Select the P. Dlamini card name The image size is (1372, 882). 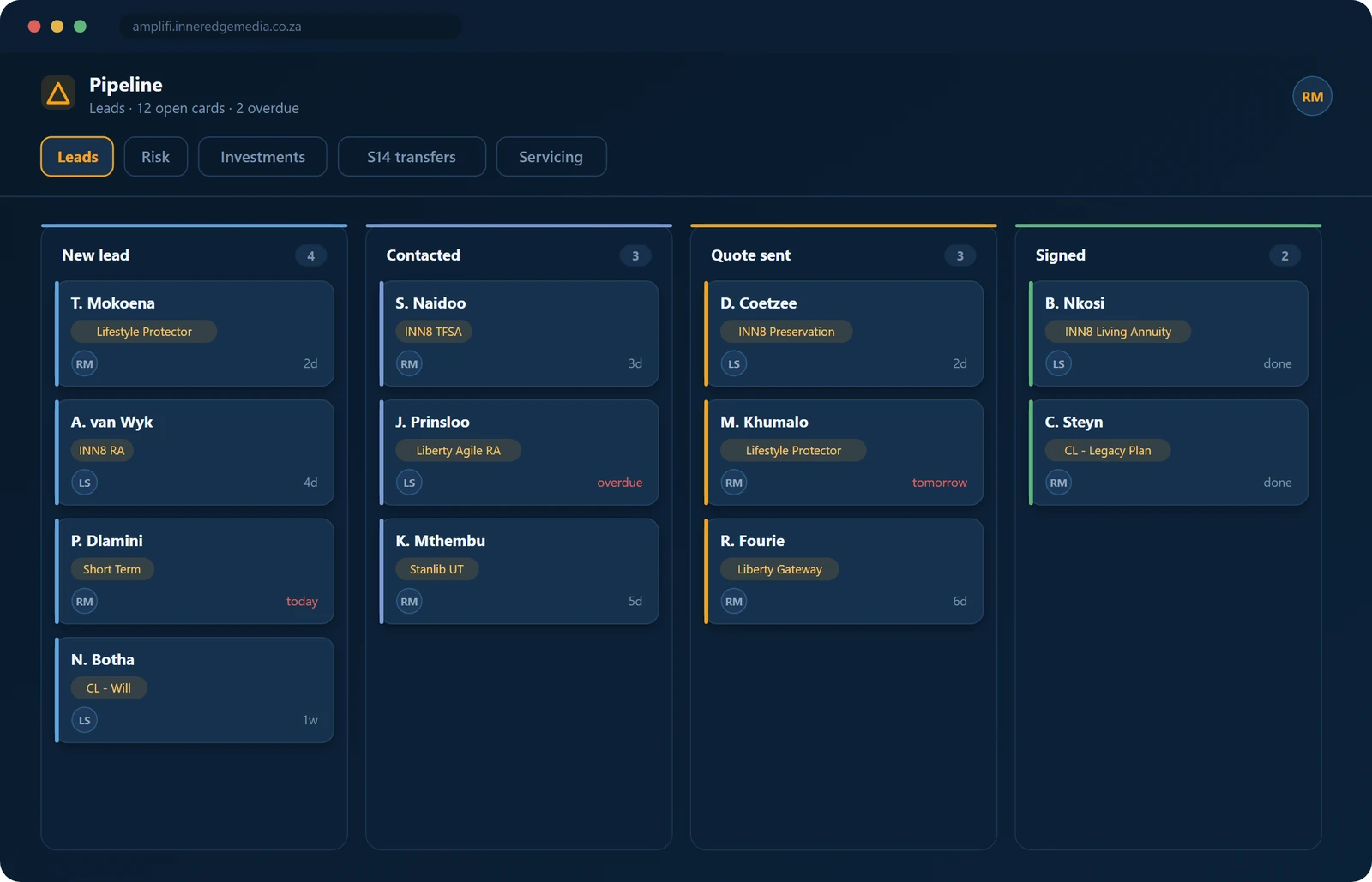pos(107,541)
